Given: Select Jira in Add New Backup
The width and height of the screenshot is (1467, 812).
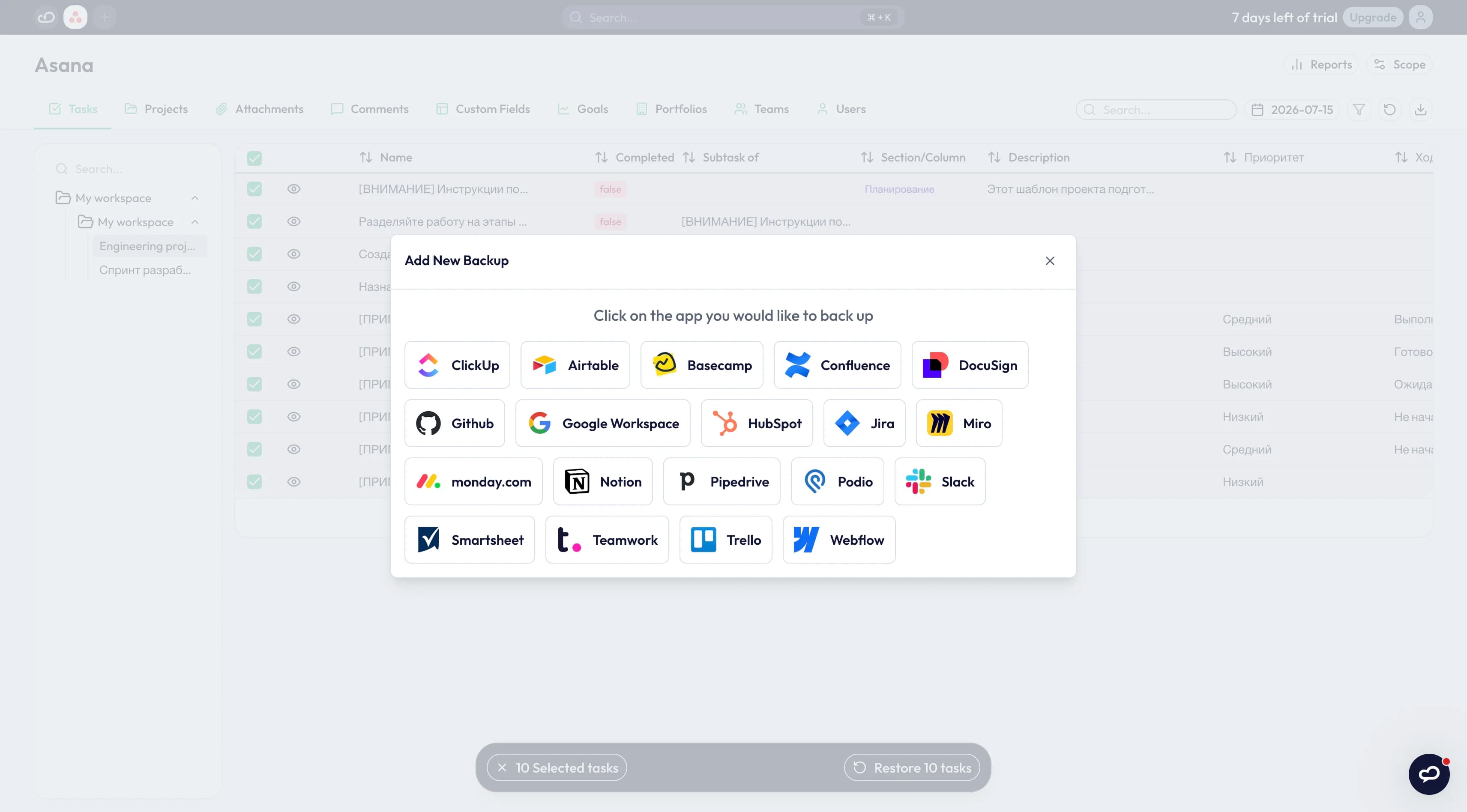Looking at the screenshot, I should click(x=865, y=423).
